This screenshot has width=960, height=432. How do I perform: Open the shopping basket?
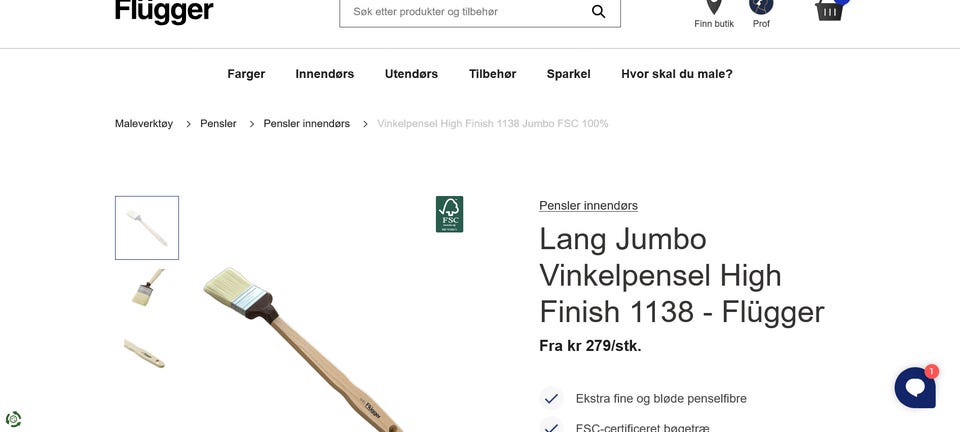[830, 10]
